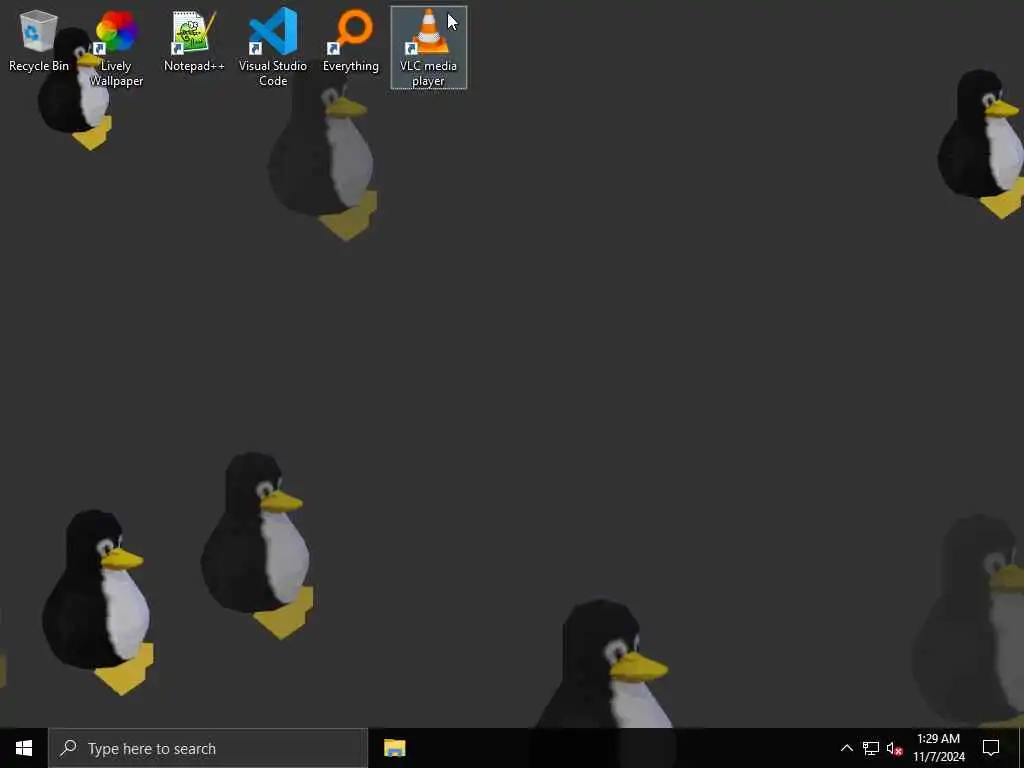Viewport: 1024px width, 768px height.
Task: Open the Windows Start menu
Action: pyautogui.click(x=24, y=748)
